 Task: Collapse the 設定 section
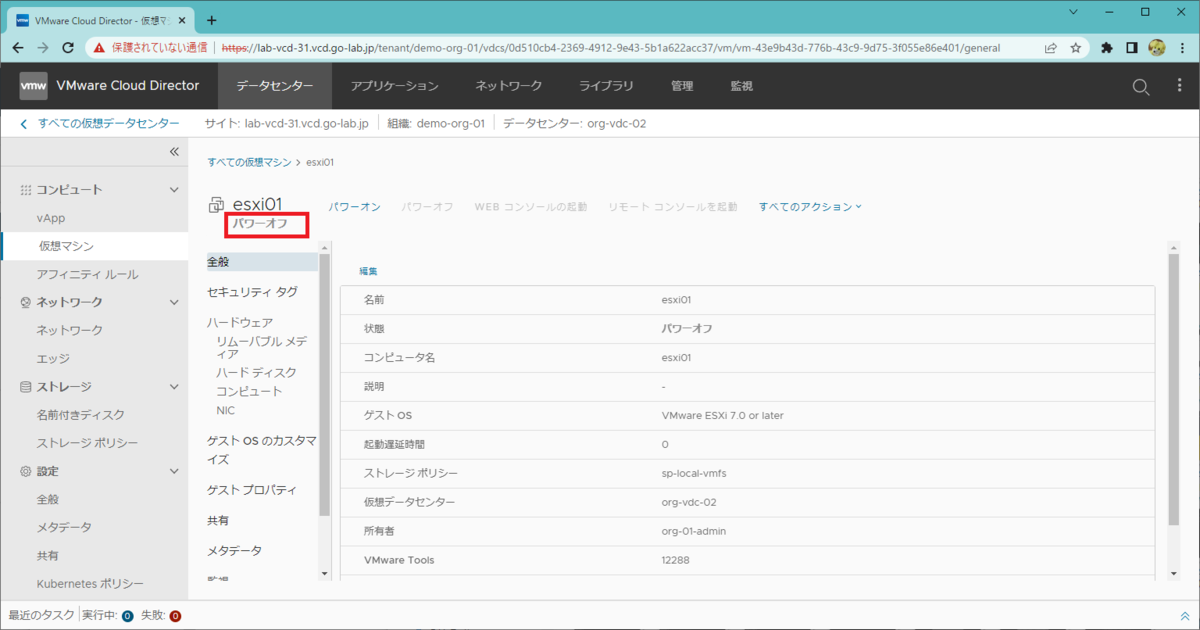(x=174, y=471)
